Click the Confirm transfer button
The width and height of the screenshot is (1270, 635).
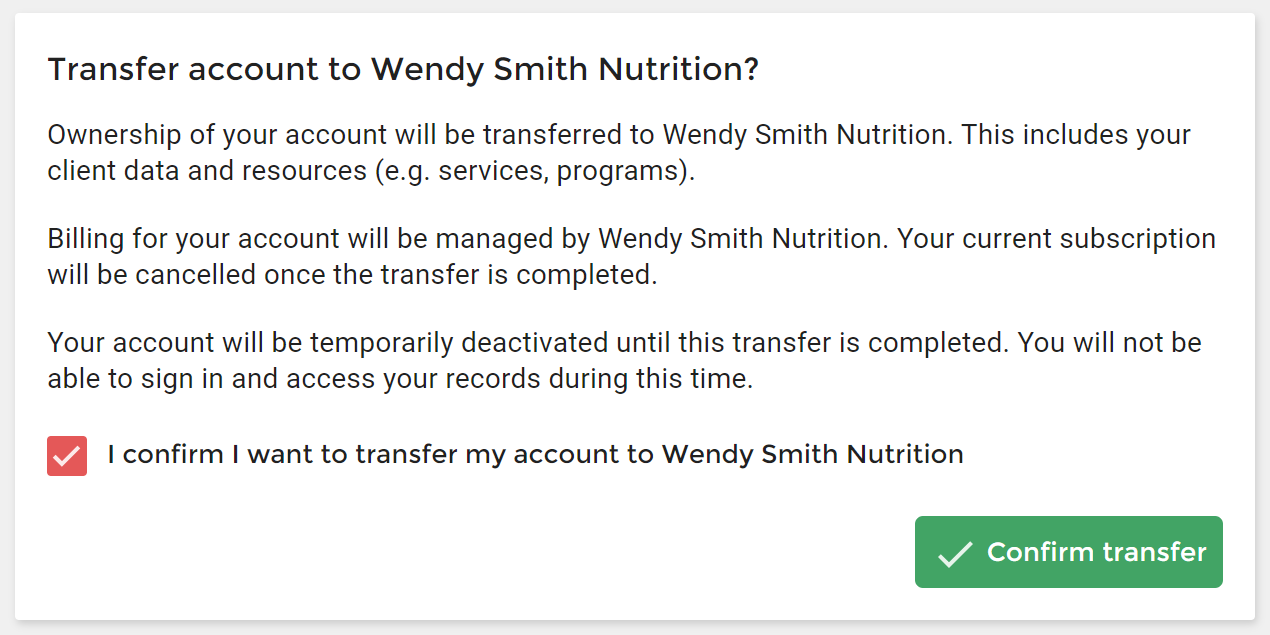(x=1068, y=552)
